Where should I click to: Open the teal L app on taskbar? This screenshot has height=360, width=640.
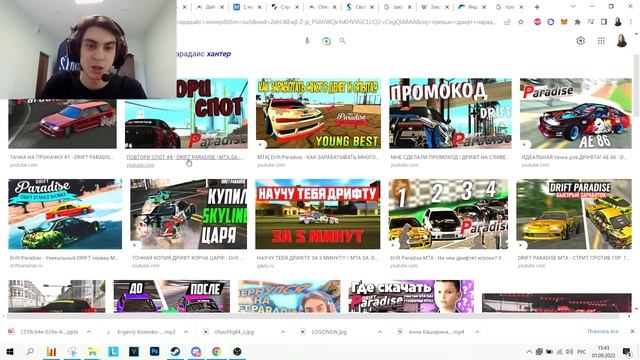click(113, 351)
